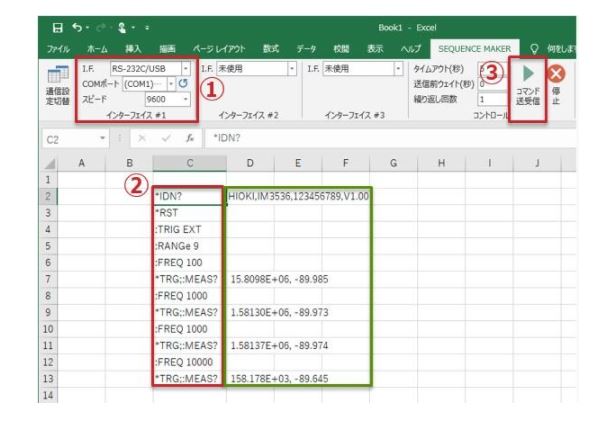Switch to the 校閲 tab

coord(341,49)
